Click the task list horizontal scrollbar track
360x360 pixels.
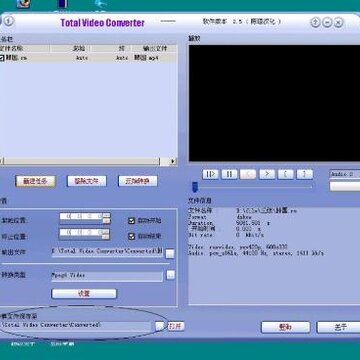(82, 162)
